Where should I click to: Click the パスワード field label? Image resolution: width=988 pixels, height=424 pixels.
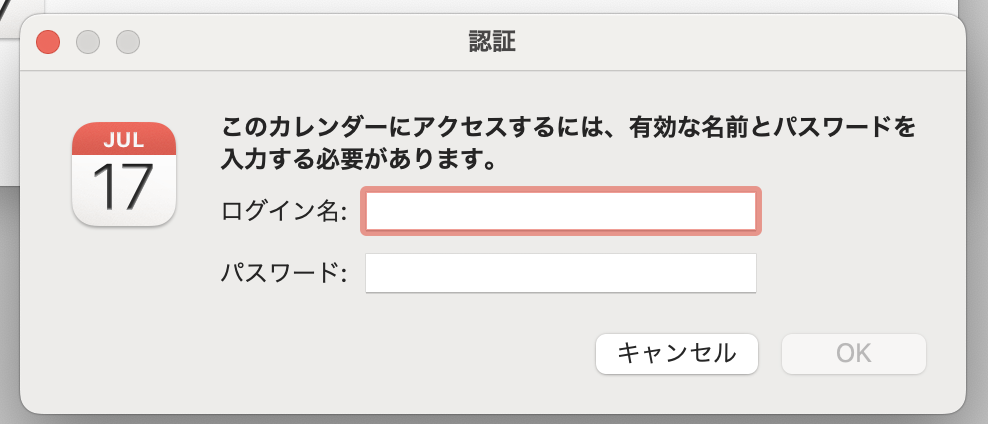[284, 273]
